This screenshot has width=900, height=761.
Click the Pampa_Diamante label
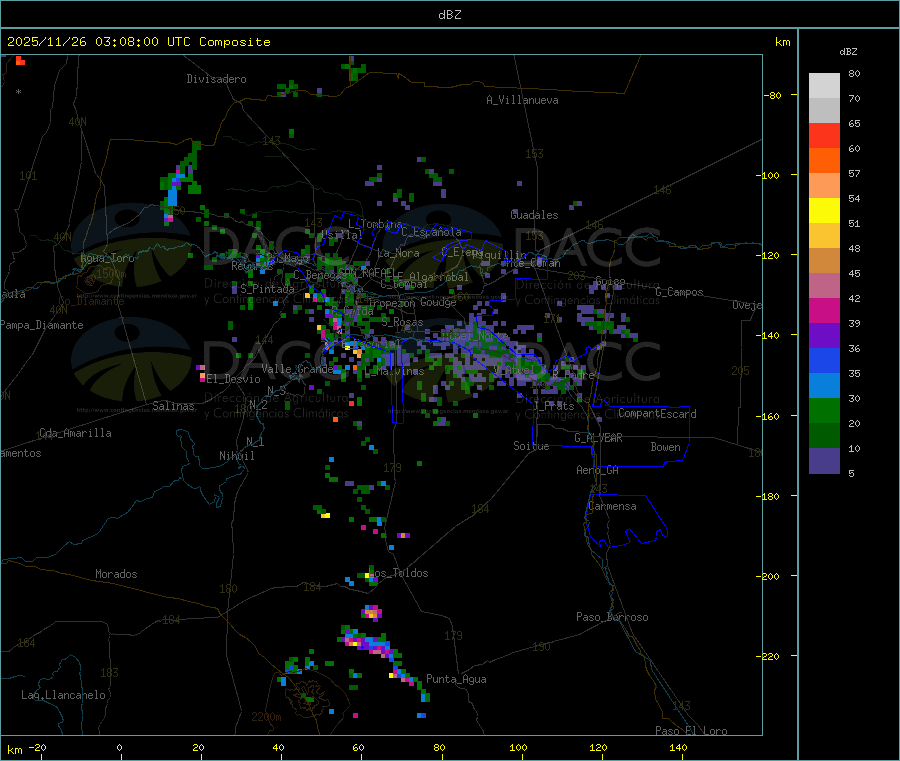[x=42, y=325]
